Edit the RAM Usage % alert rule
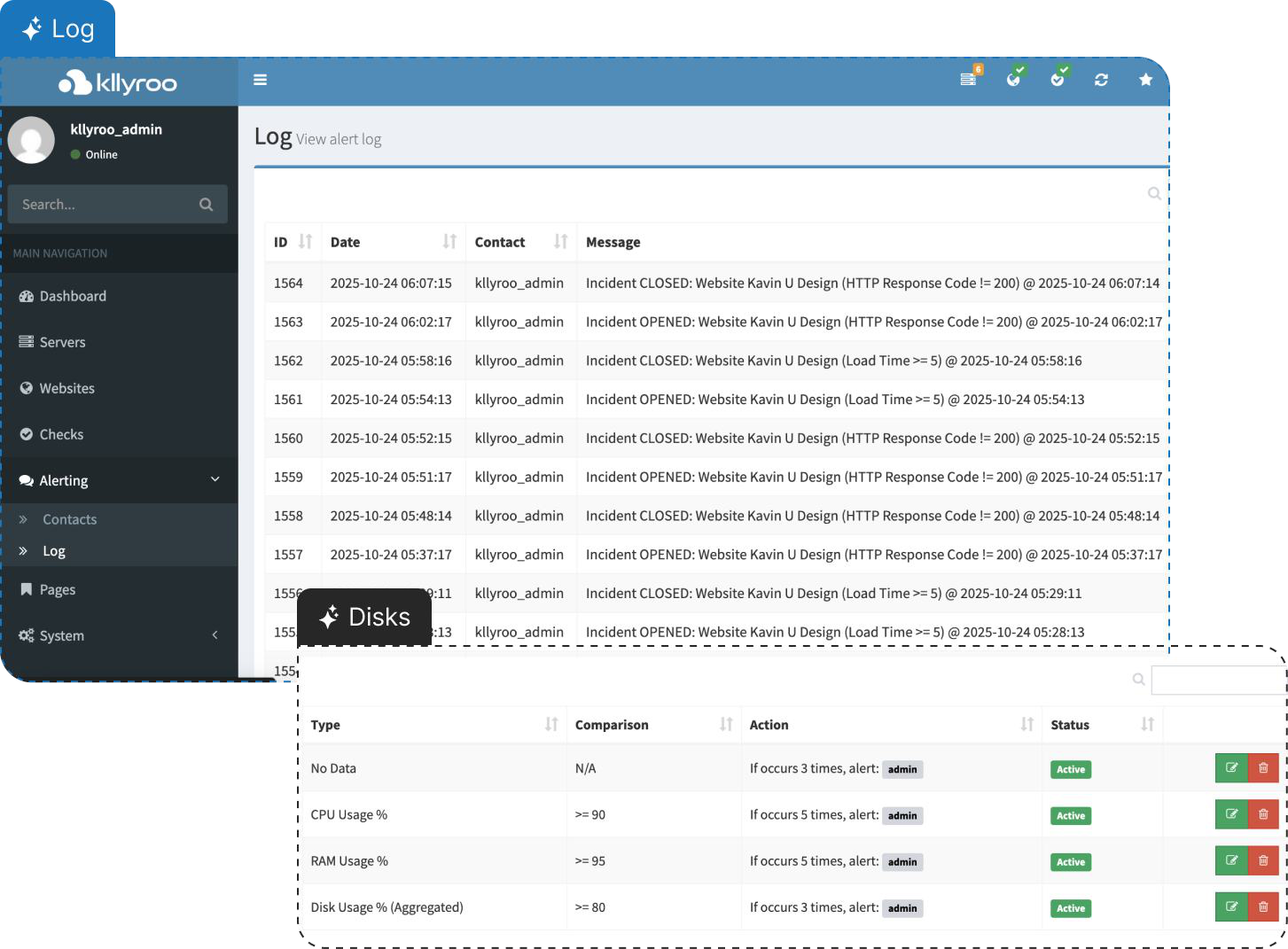The width and height of the screenshot is (1288, 949). tap(1231, 860)
